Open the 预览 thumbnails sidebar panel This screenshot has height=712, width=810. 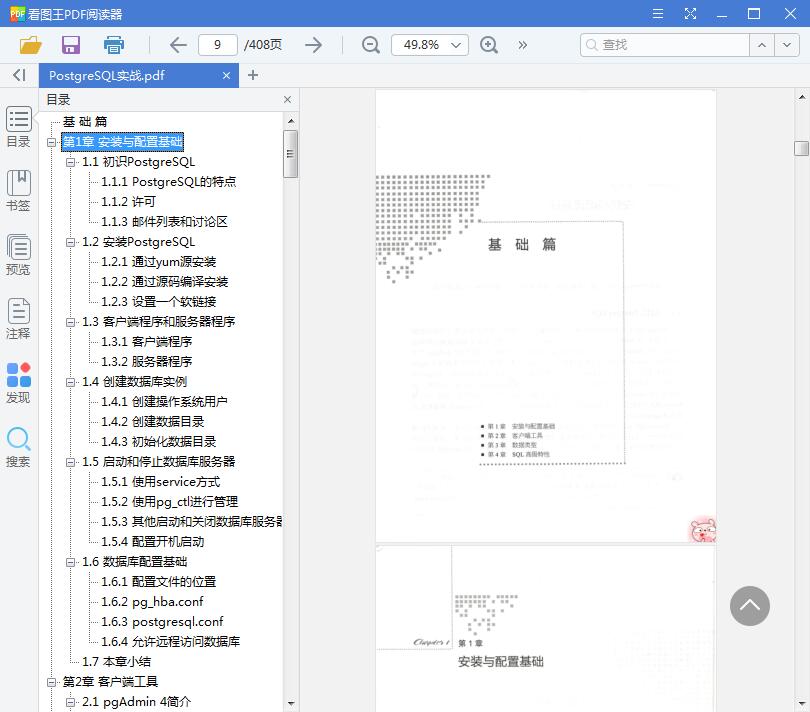(x=19, y=255)
